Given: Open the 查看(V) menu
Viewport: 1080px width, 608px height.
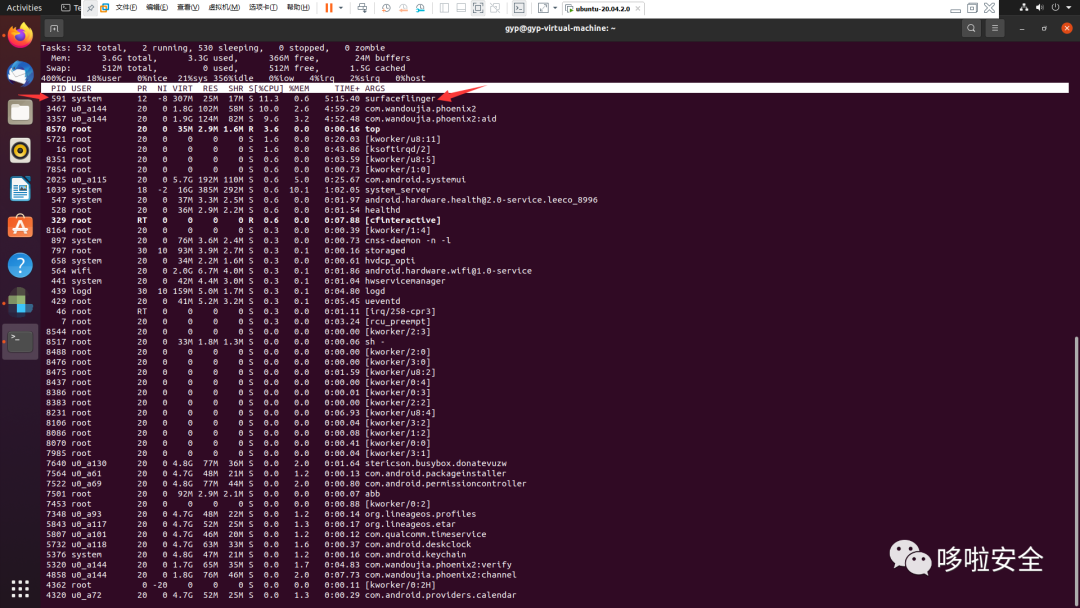Looking at the screenshot, I should (x=187, y=8).
